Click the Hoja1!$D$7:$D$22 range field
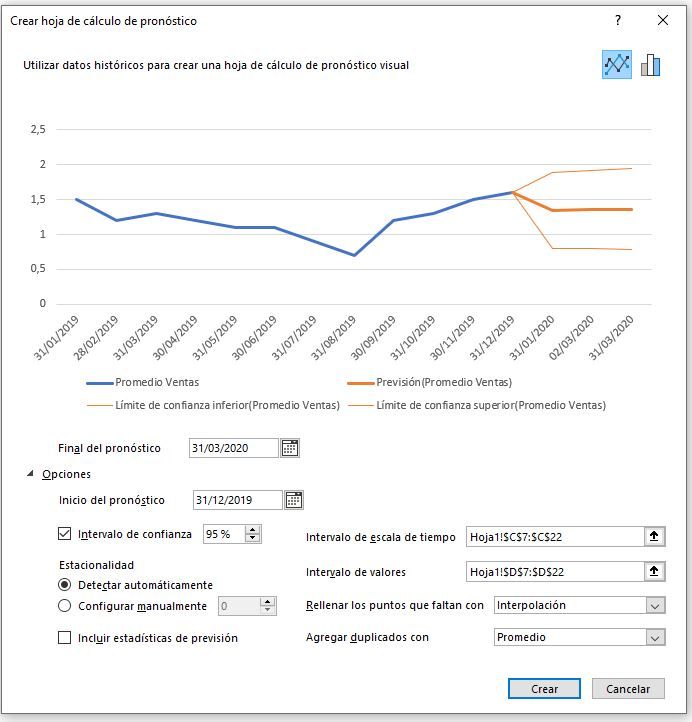Image resolution: width=692 pixels, height=722 pixels. 555,571
